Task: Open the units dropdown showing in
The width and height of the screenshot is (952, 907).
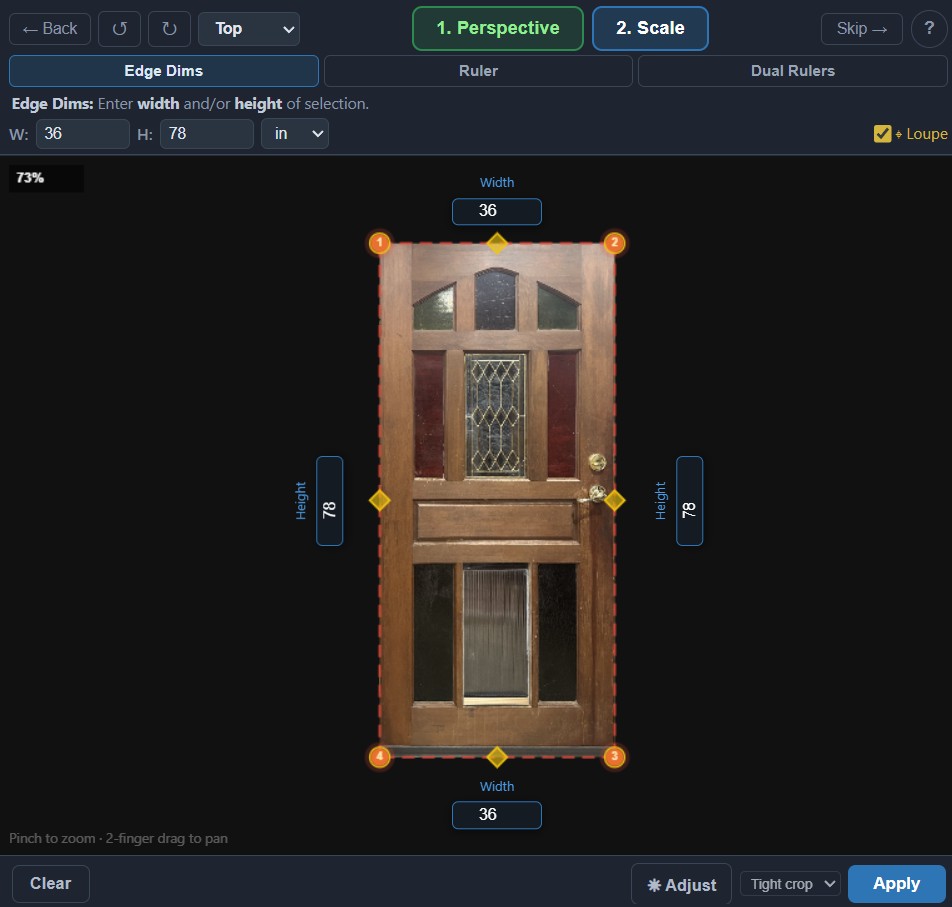Action: point(295,133)
